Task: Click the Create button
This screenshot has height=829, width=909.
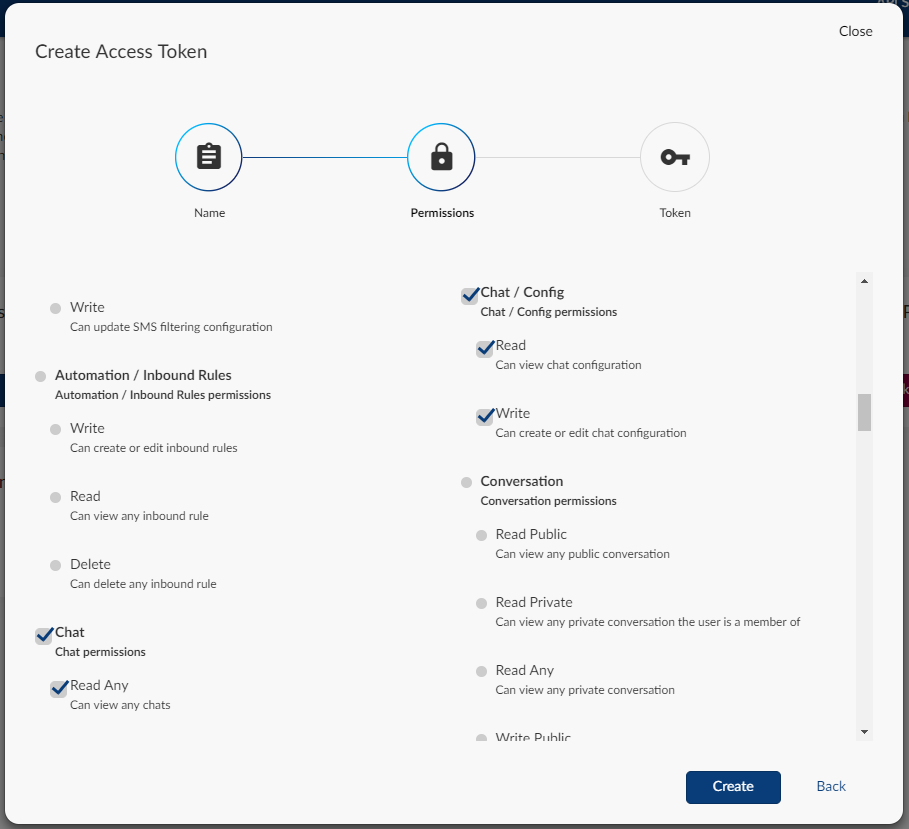Action: (733, 787)
